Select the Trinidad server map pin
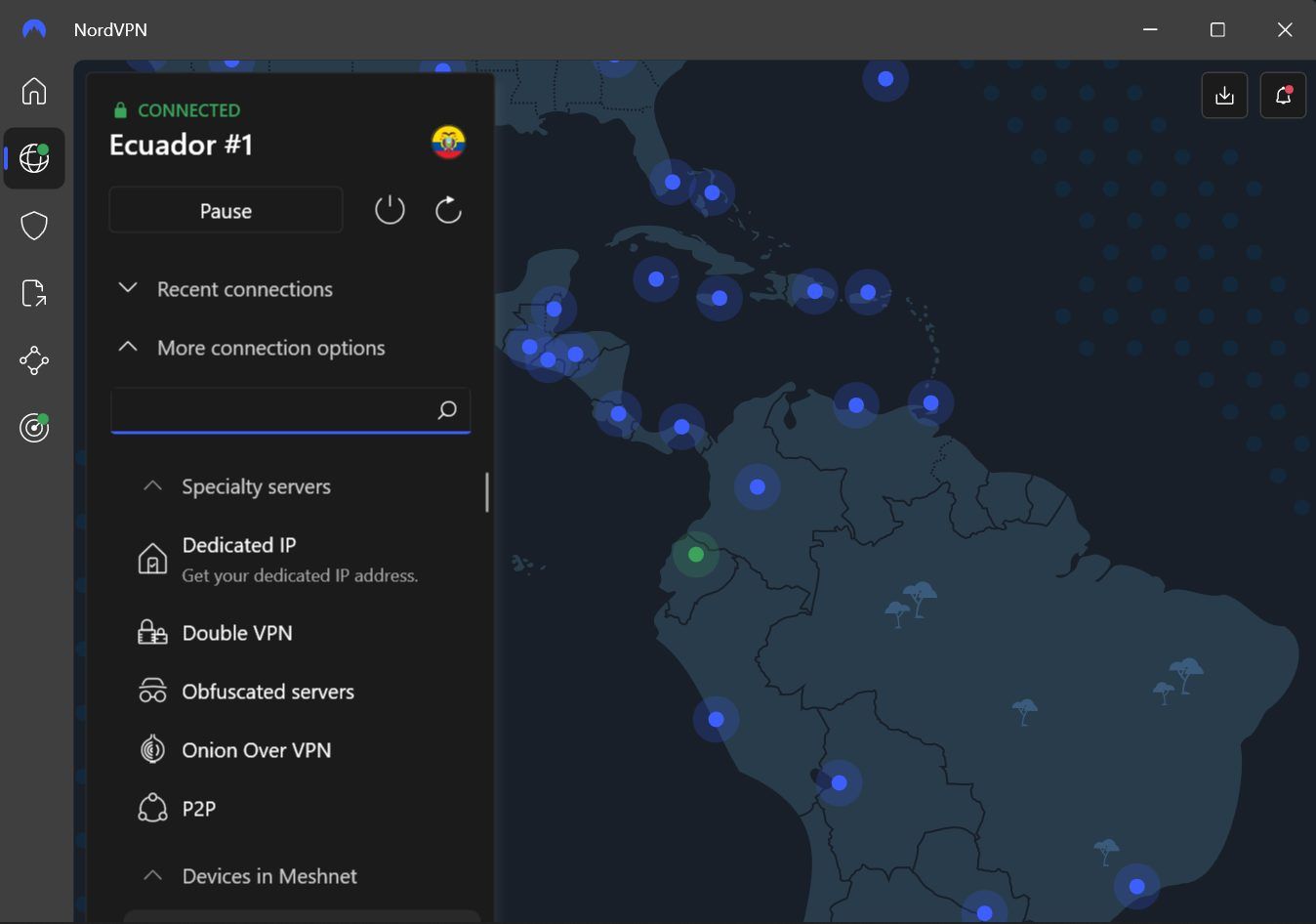The image size is (1316, 924). tap(930, 402)
